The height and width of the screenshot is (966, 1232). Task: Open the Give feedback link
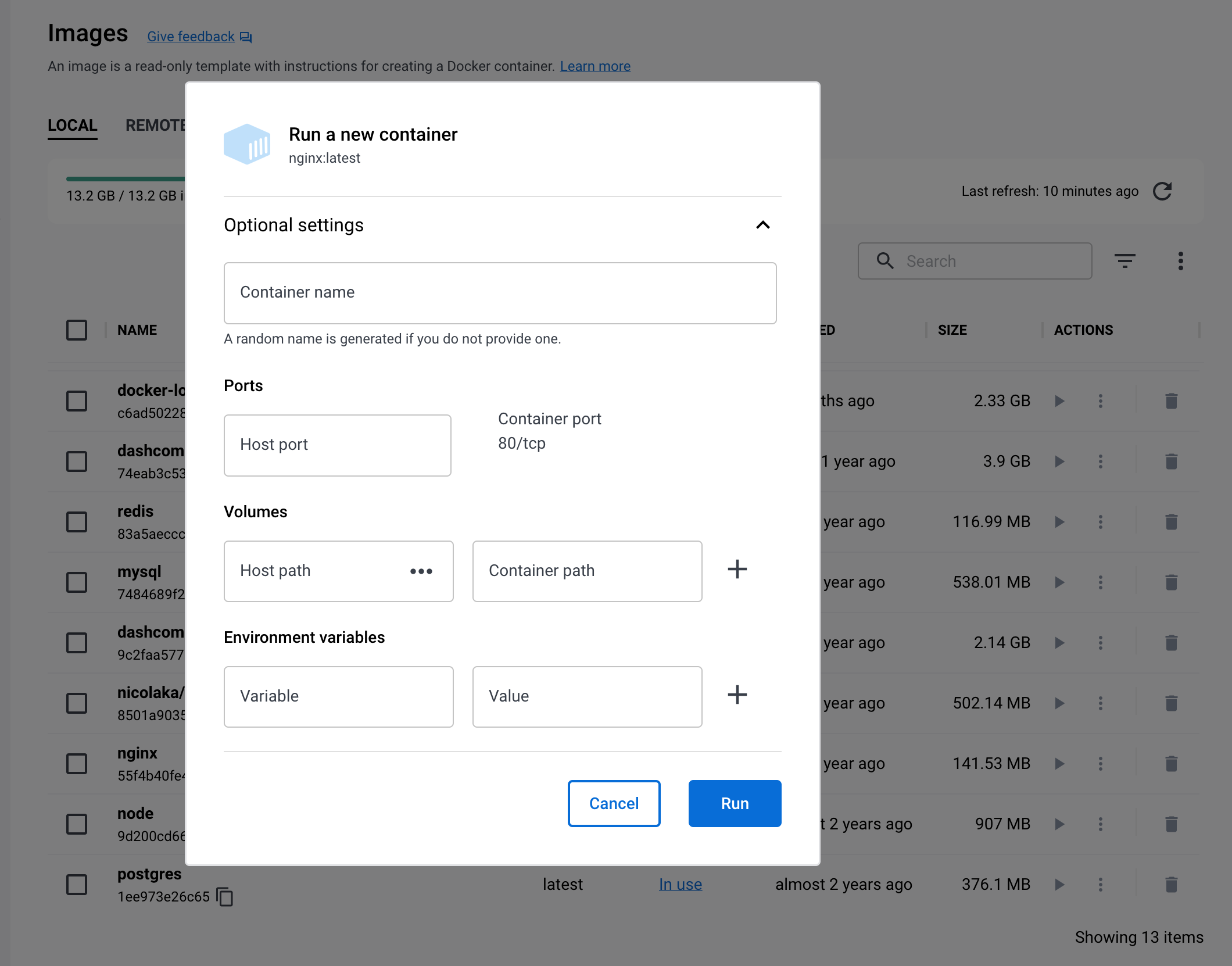click(199, 37)
